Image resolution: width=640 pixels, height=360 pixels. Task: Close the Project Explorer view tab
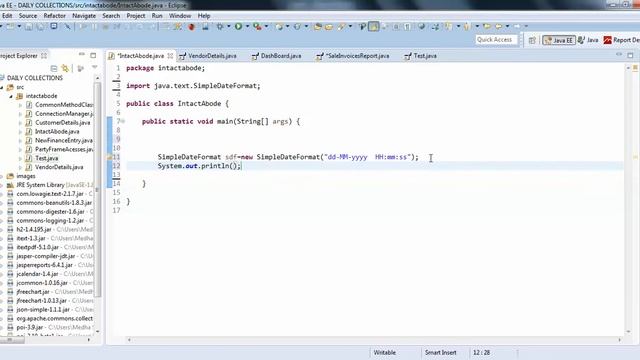44,56
